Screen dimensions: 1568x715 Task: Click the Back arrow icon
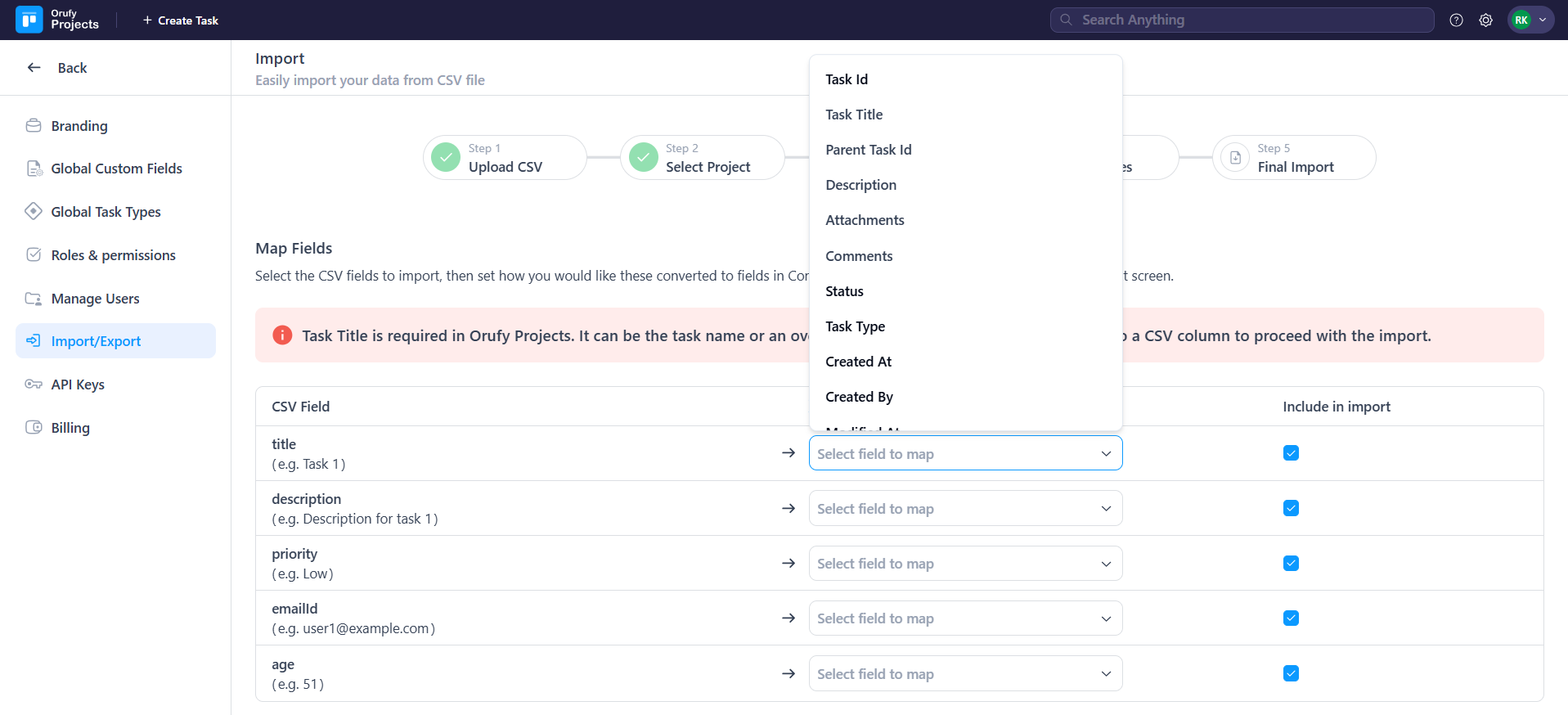click(x=34, y=68)
